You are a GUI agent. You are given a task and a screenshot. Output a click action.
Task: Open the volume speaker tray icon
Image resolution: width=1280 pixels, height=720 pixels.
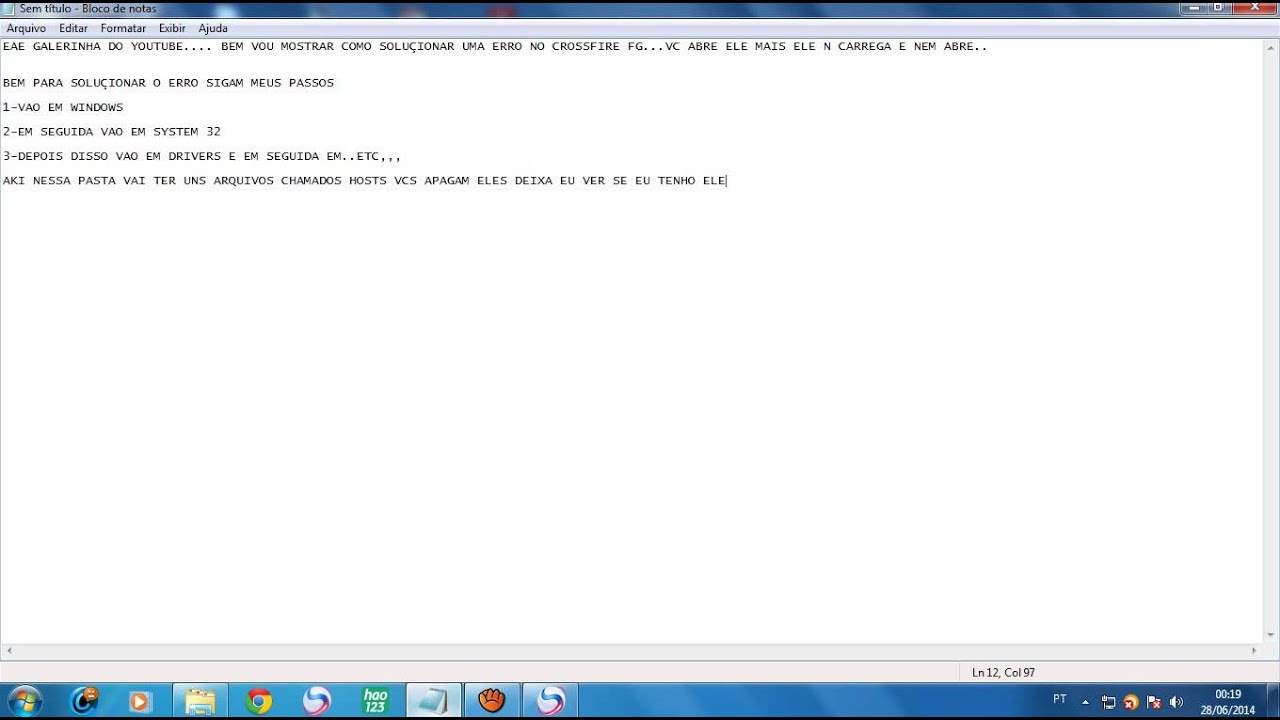click(x=1176, y=702)
